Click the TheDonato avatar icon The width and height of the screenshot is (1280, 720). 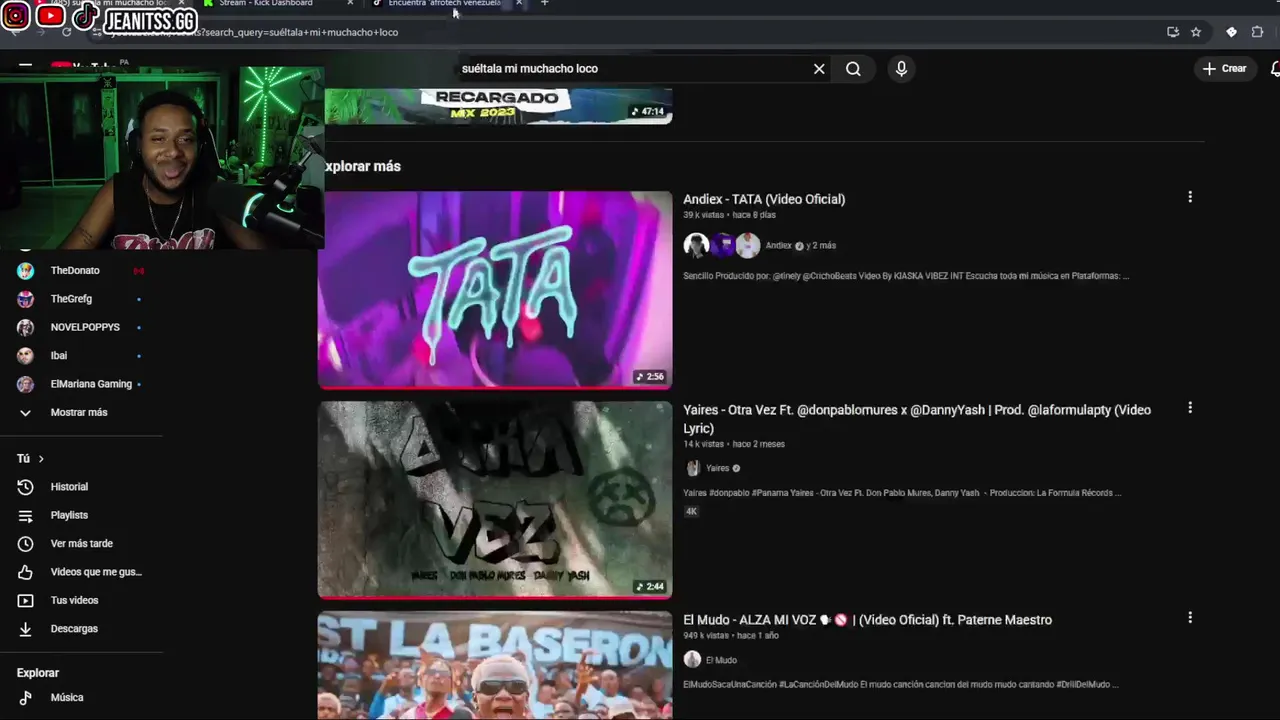pos(26,271)
